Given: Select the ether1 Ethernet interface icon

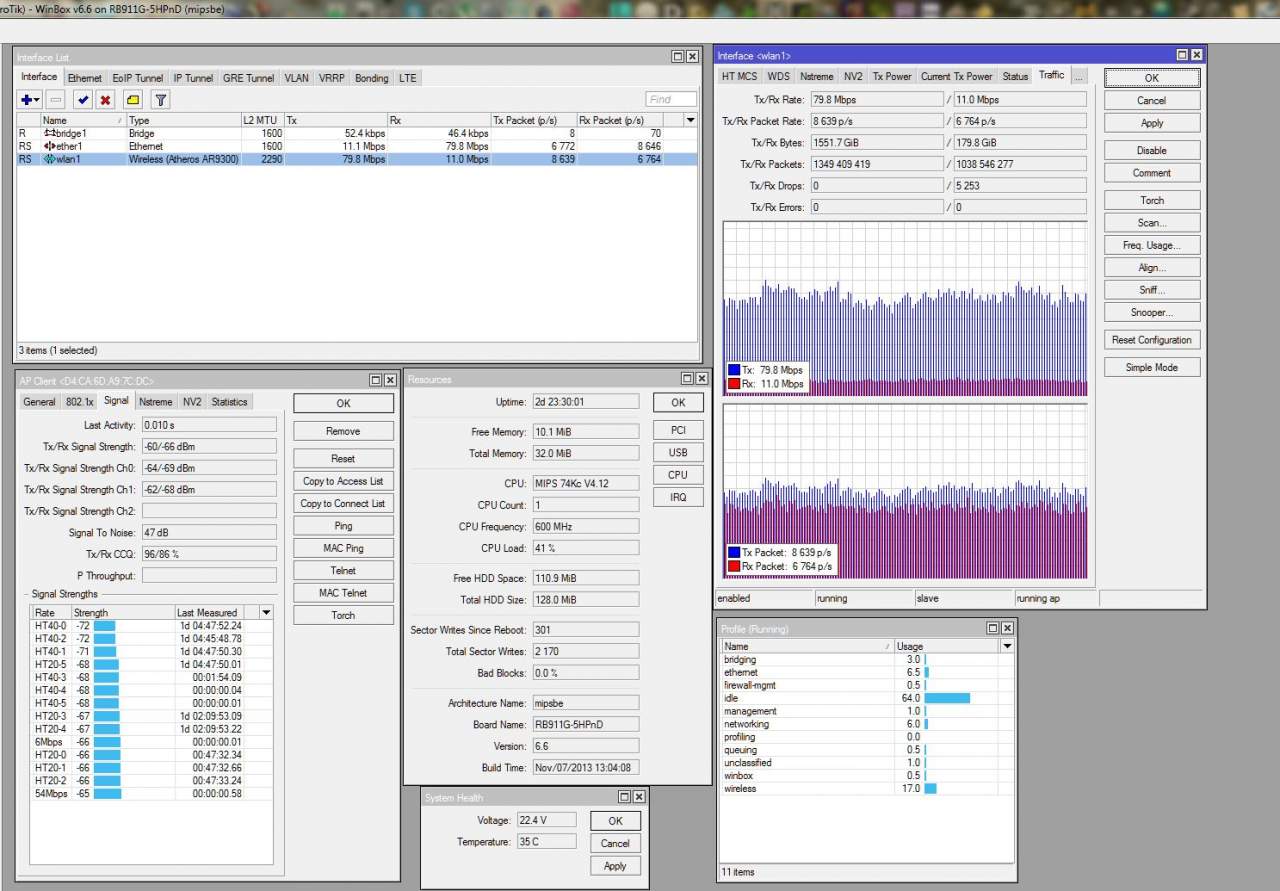Looking at the screenshot, I should point(49,146).
